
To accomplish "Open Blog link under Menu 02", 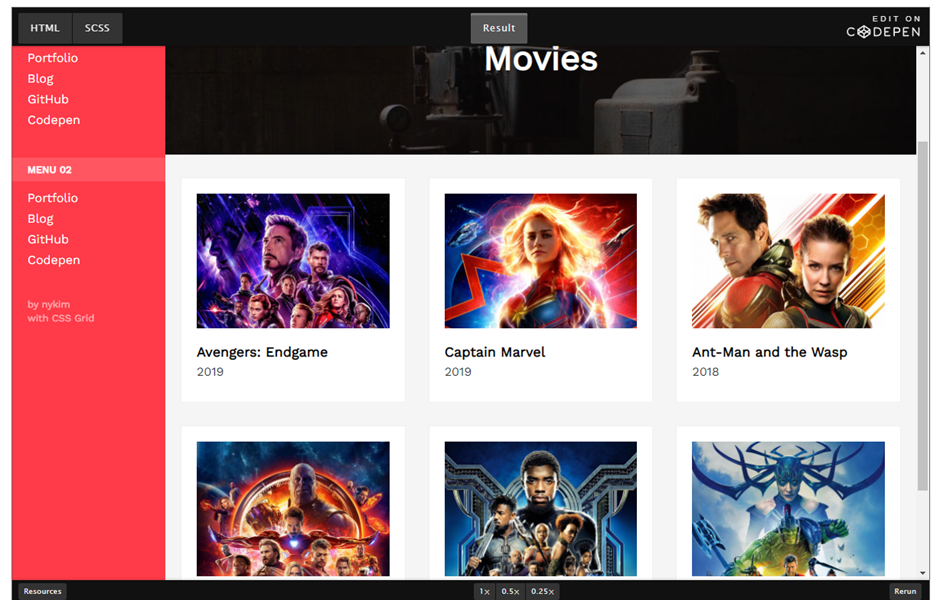I will (x=40, y=219).
